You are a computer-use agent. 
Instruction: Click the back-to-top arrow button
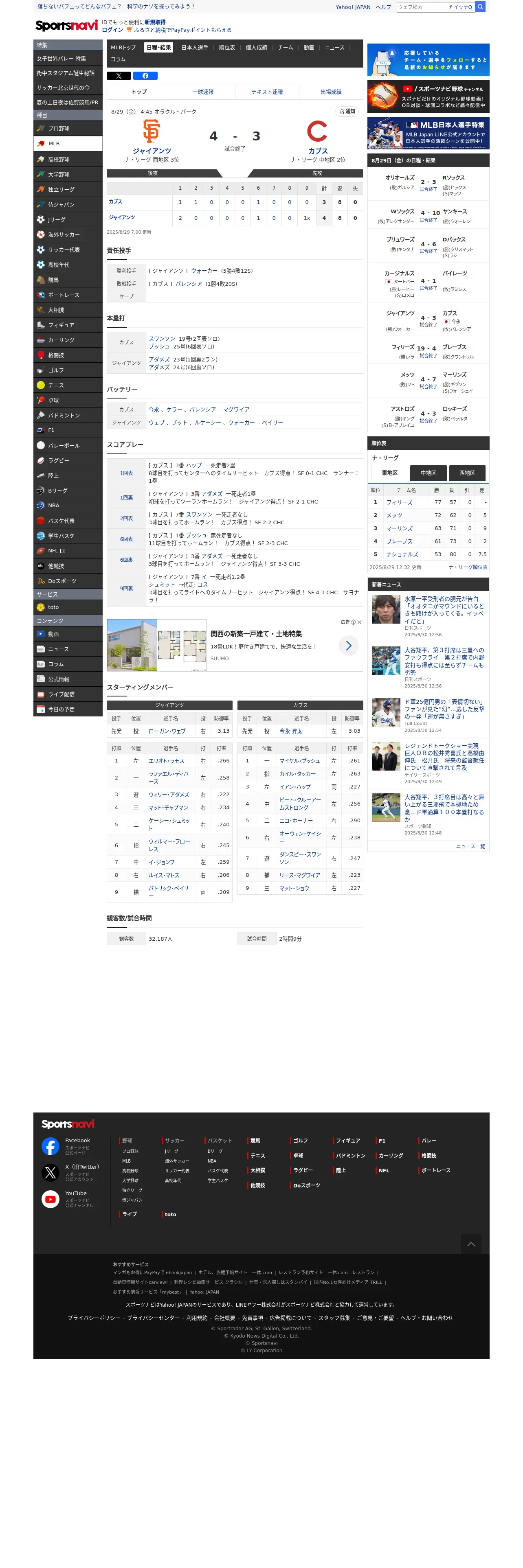[470, 1244]
